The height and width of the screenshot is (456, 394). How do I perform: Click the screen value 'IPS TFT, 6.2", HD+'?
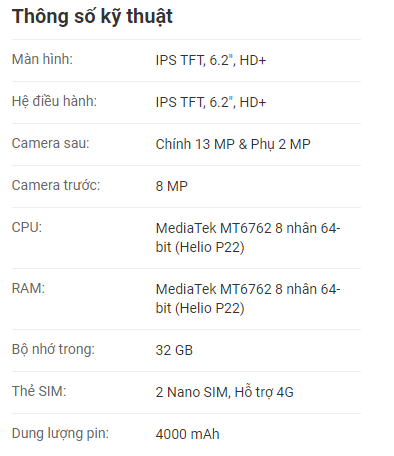(211, 60)
